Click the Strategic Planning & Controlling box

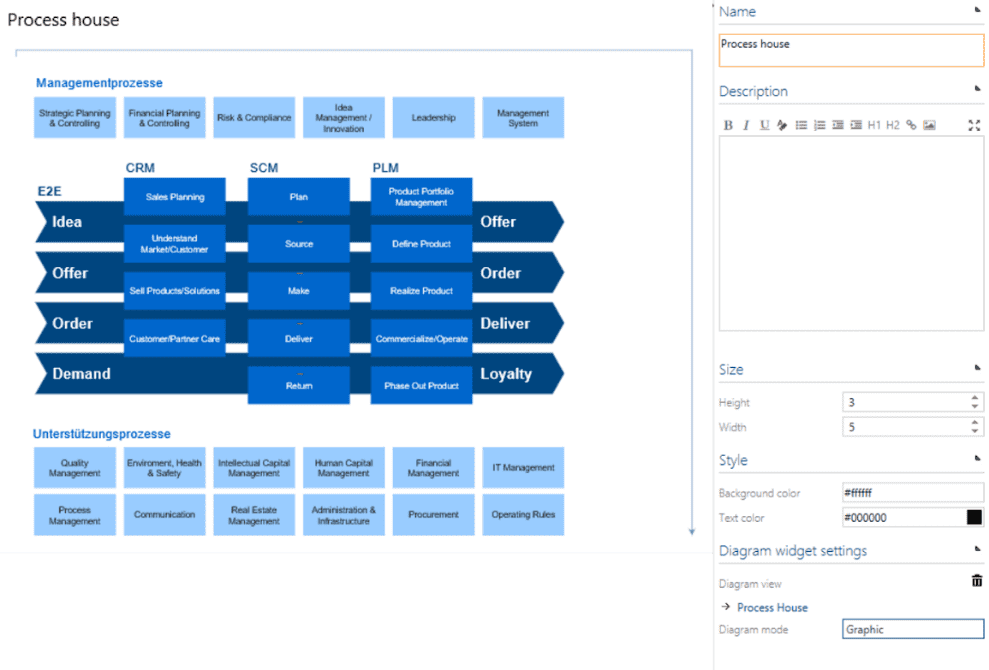[x=75, y=117]
